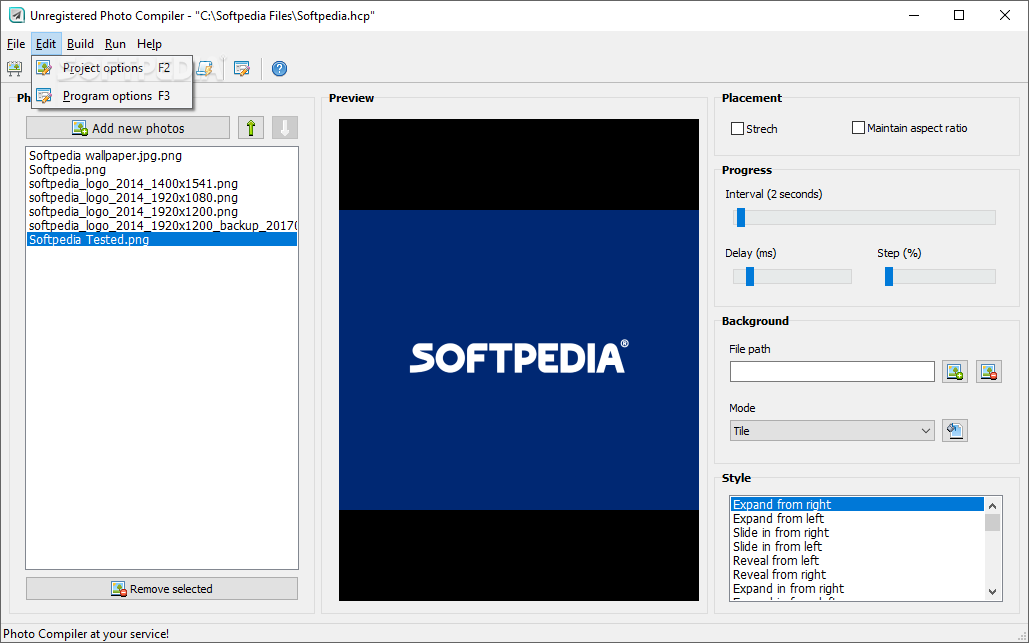Browse for a background image file
Screen dimensions: 1029x643
tap(955, 371)
